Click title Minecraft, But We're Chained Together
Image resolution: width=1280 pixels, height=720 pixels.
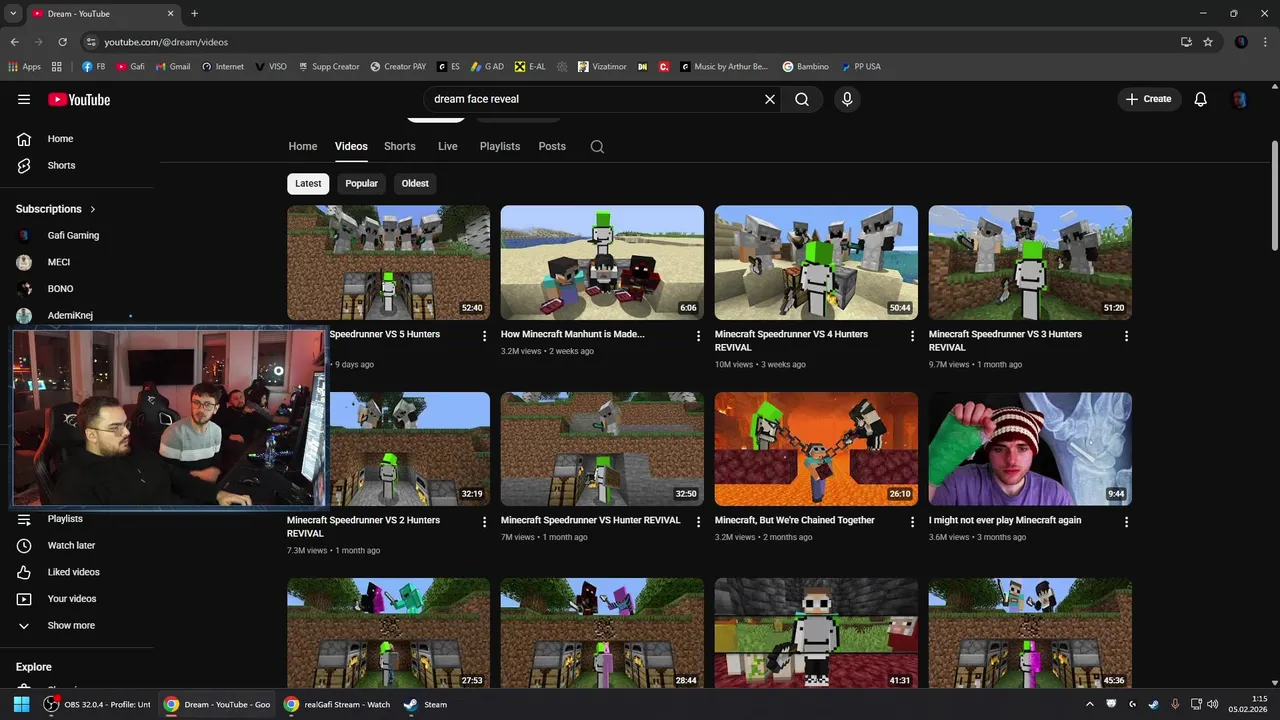[x=795, y=520]
